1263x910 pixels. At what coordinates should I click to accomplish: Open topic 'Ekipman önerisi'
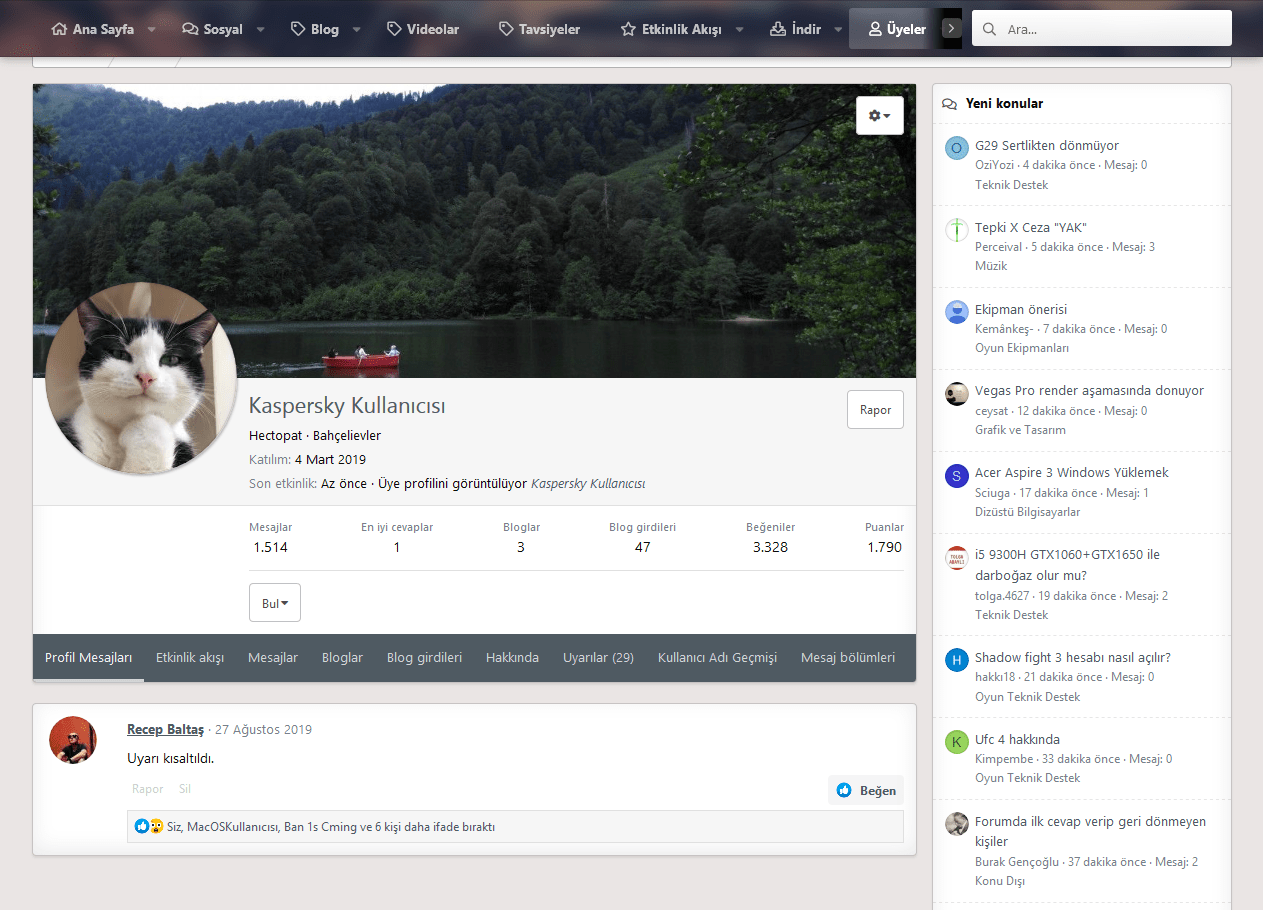pos(1021,309)
